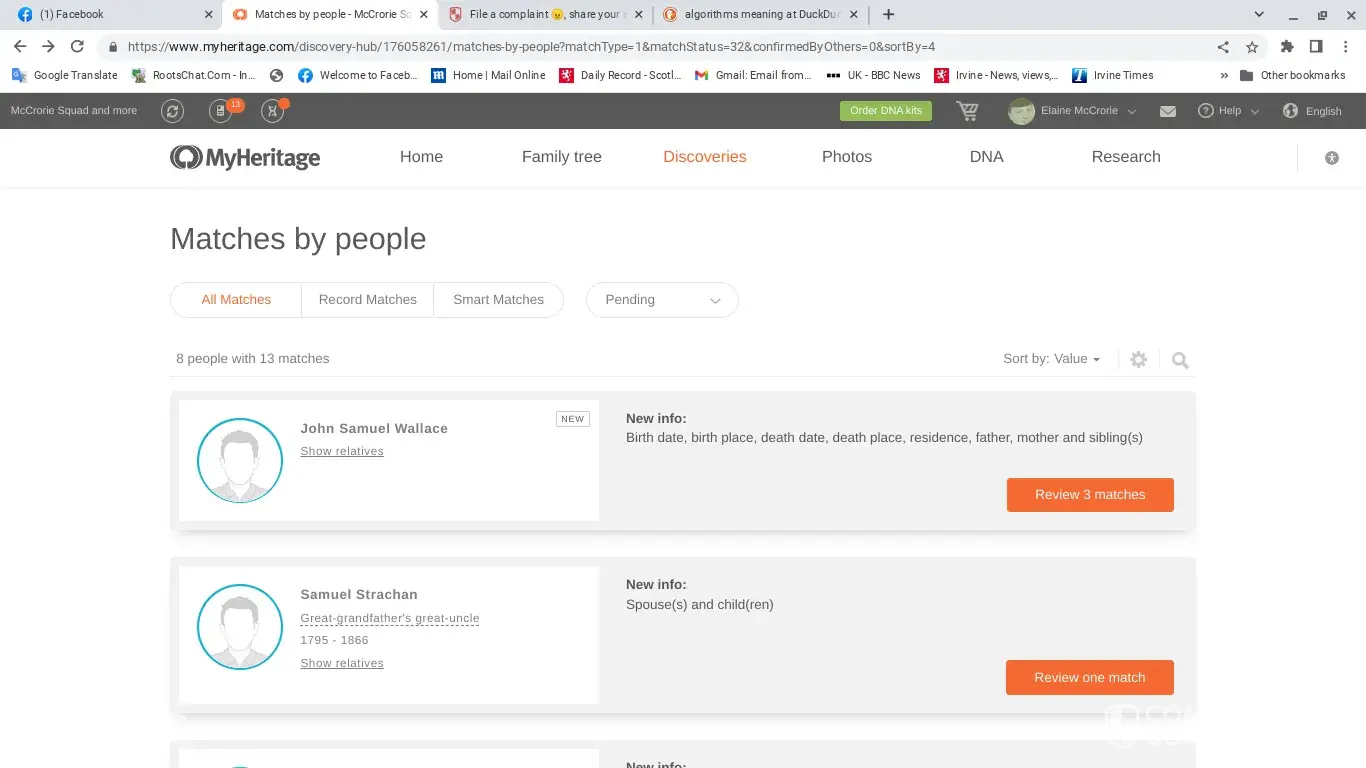Open the Sort by Value dropdown
Image resolution: width=1366 pixels, height=768 pixels.
point(1051,359)
